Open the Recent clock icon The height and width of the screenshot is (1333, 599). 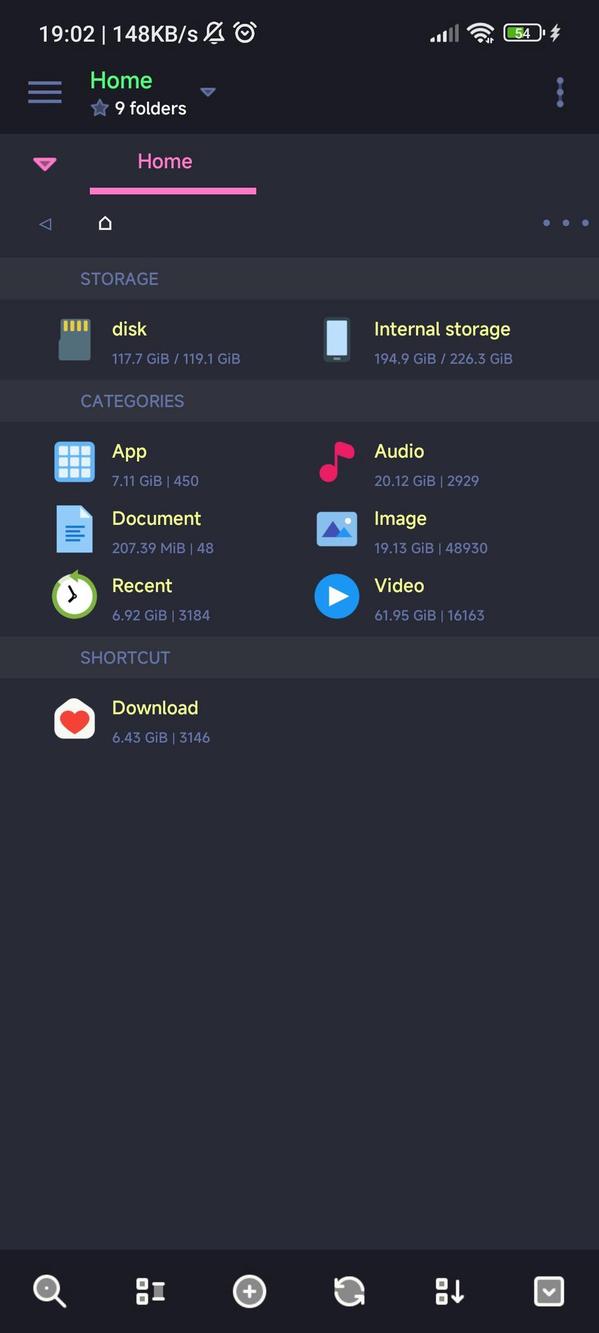(74, 595)
